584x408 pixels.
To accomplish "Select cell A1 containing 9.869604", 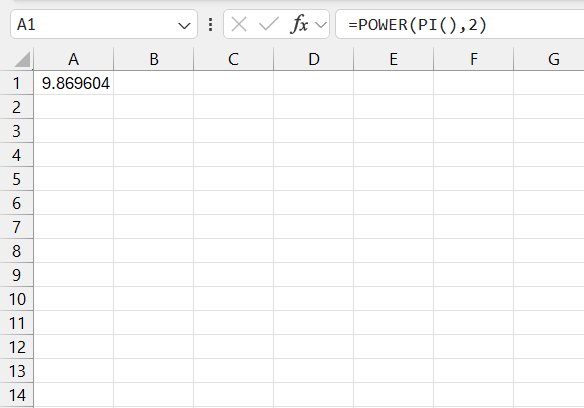I will [73, 83].
